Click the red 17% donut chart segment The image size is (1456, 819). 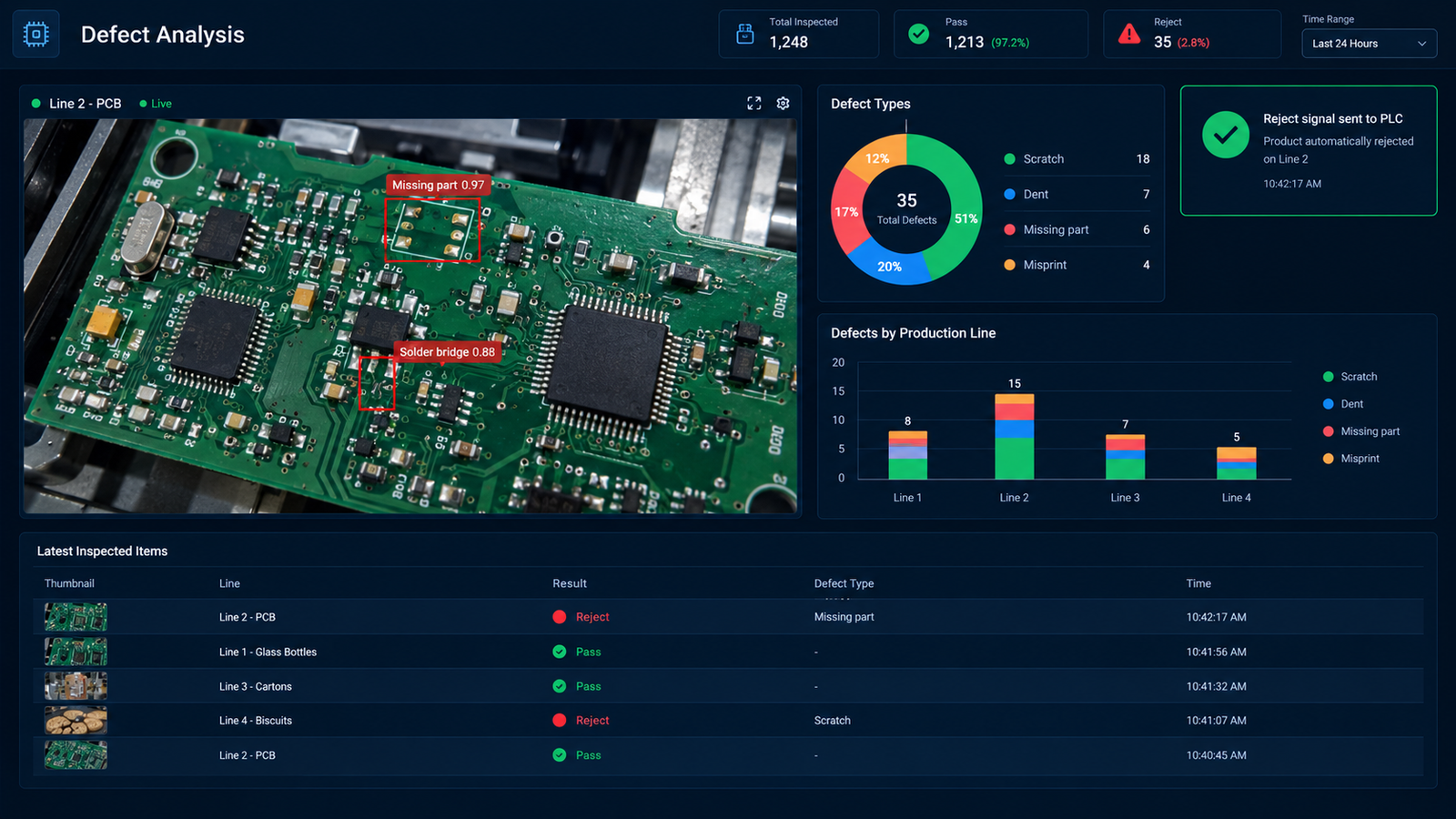847,212
